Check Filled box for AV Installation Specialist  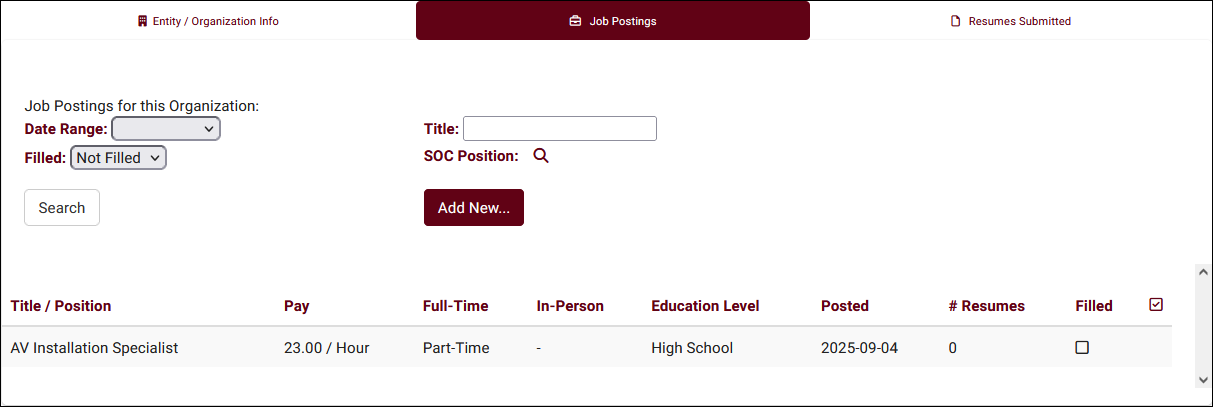point(1082,348)
